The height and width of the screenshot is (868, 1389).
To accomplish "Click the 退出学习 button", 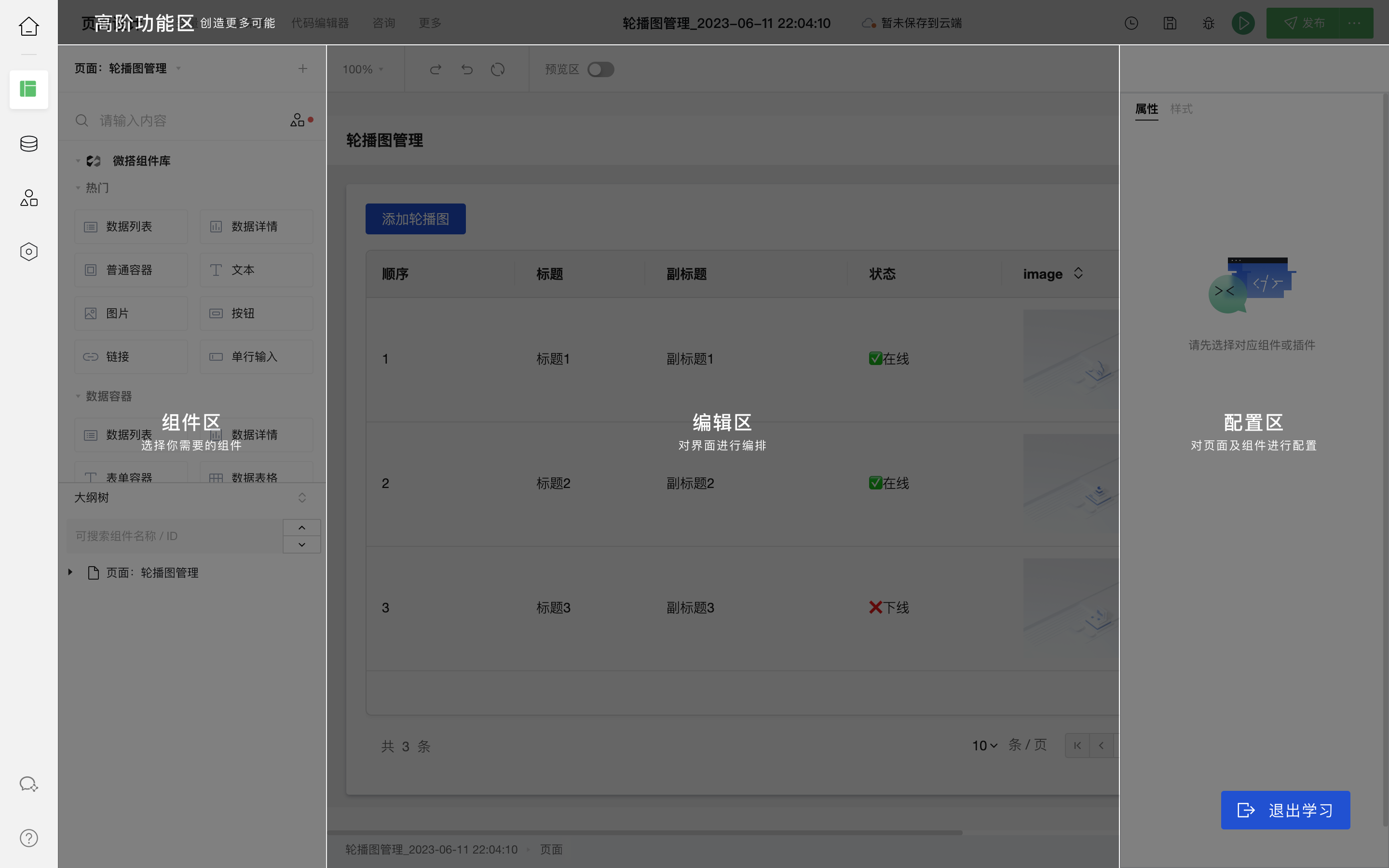I will [x=1285, y=810].
